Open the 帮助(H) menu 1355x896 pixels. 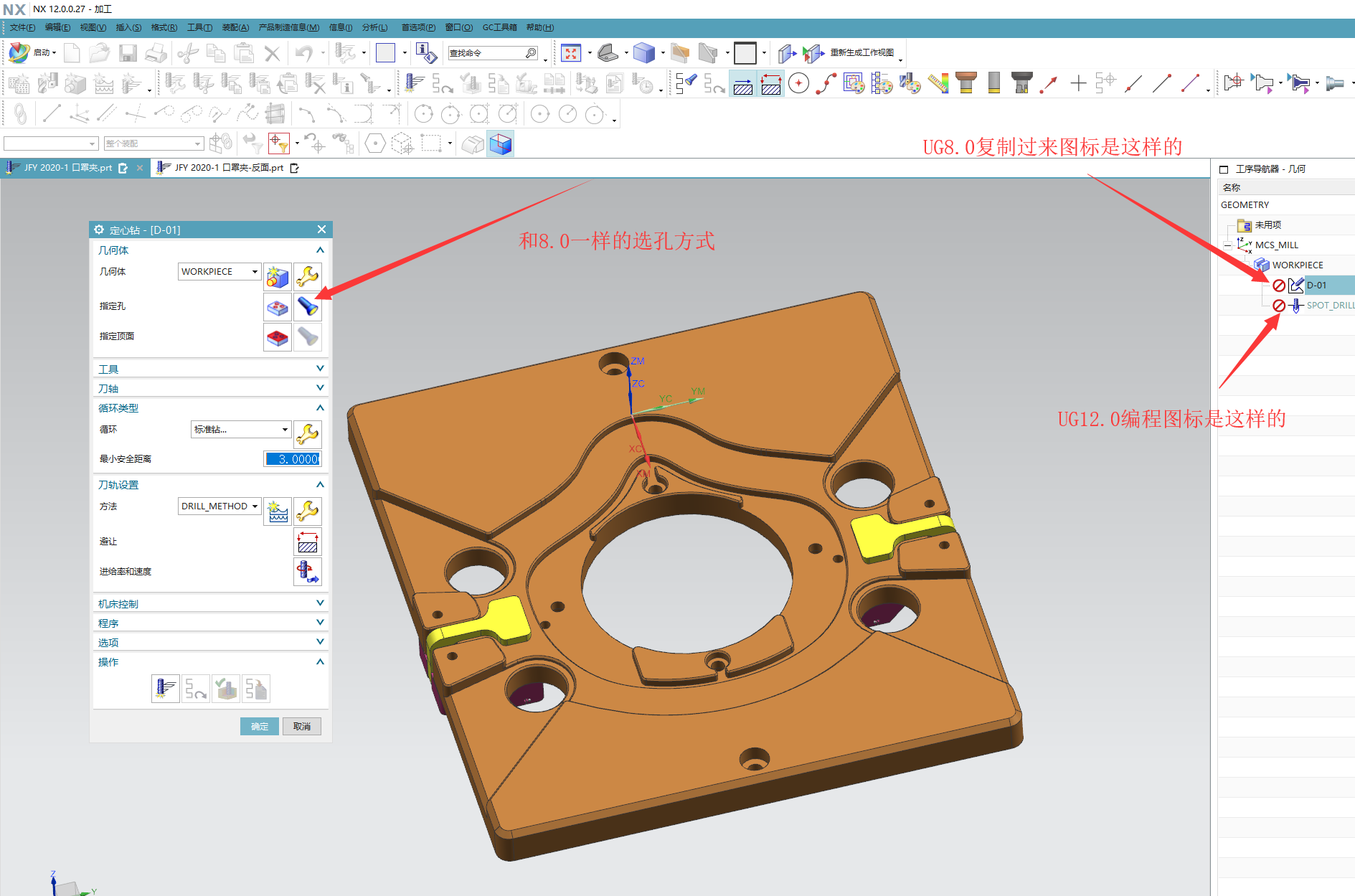coord(539,27)
